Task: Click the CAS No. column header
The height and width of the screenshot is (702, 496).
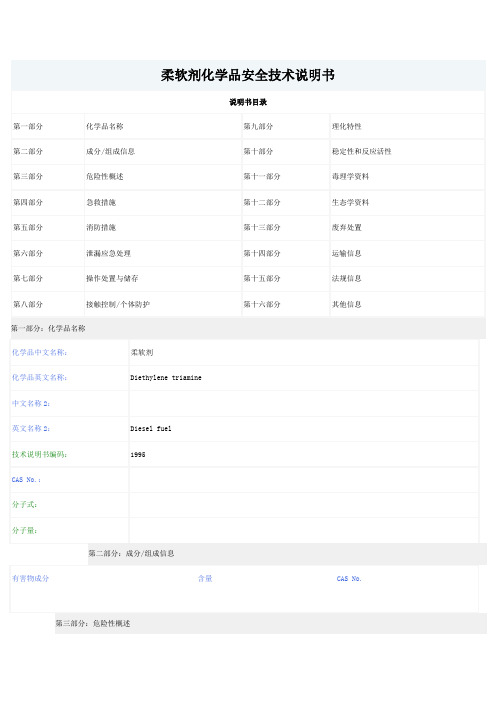Action: pyautogui.click(x=349, y=579)
